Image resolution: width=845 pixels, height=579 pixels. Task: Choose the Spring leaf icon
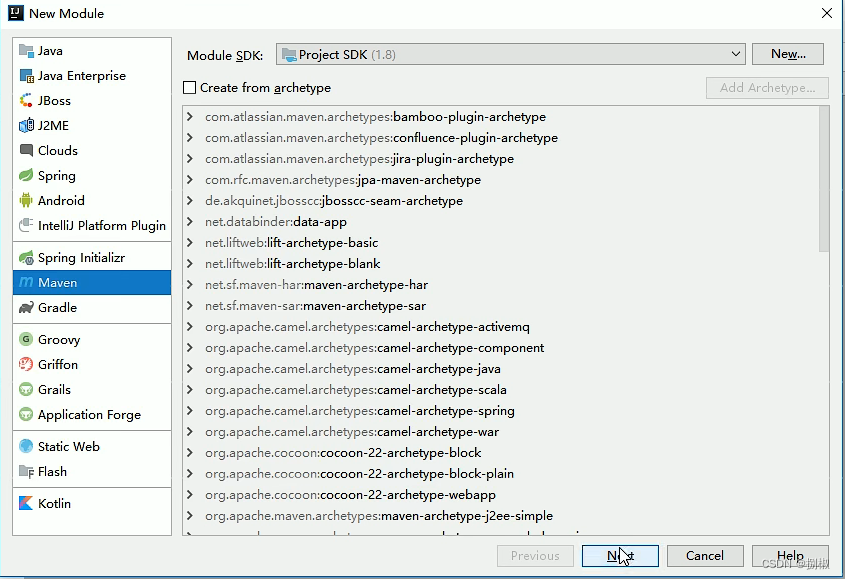26,176
